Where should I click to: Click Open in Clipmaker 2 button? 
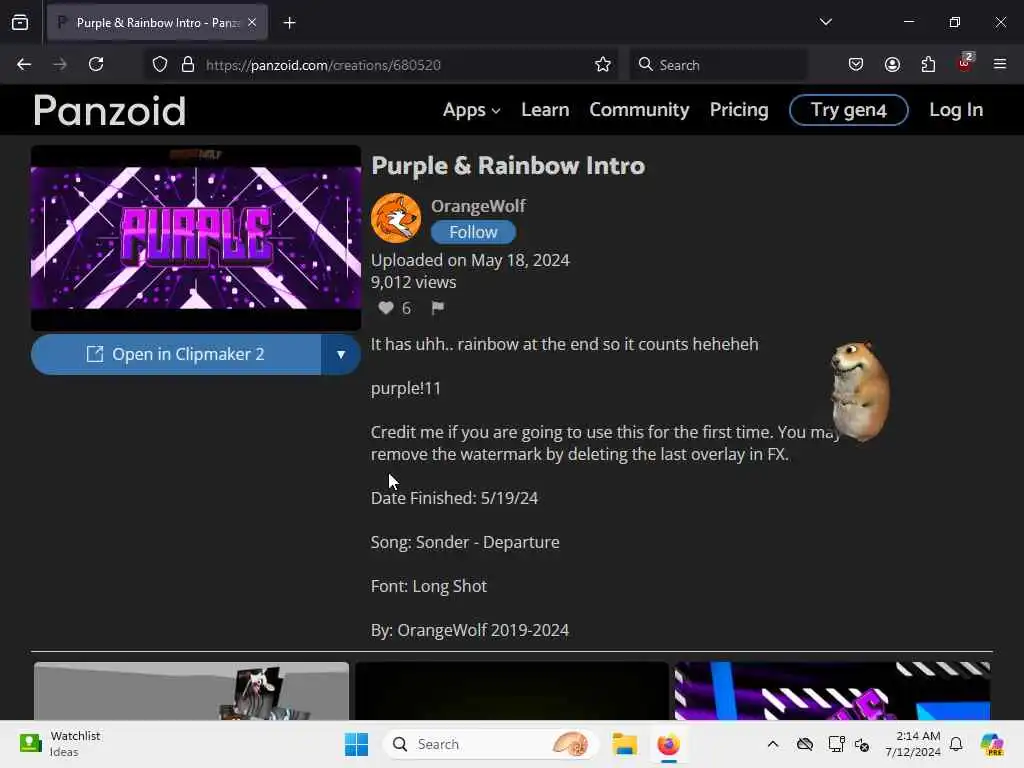click(x=176, y=355)
